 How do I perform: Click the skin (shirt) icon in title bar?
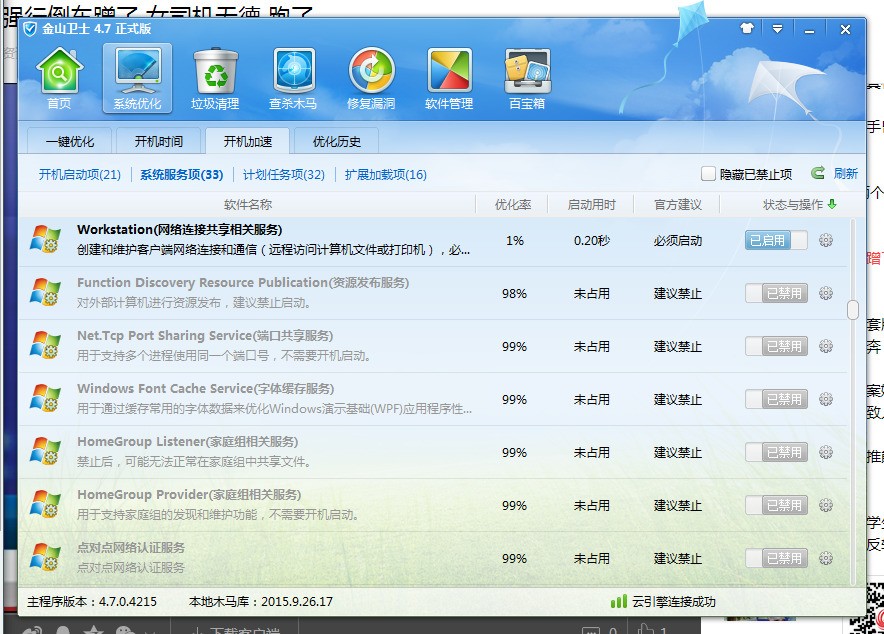(x=747, y=29)
